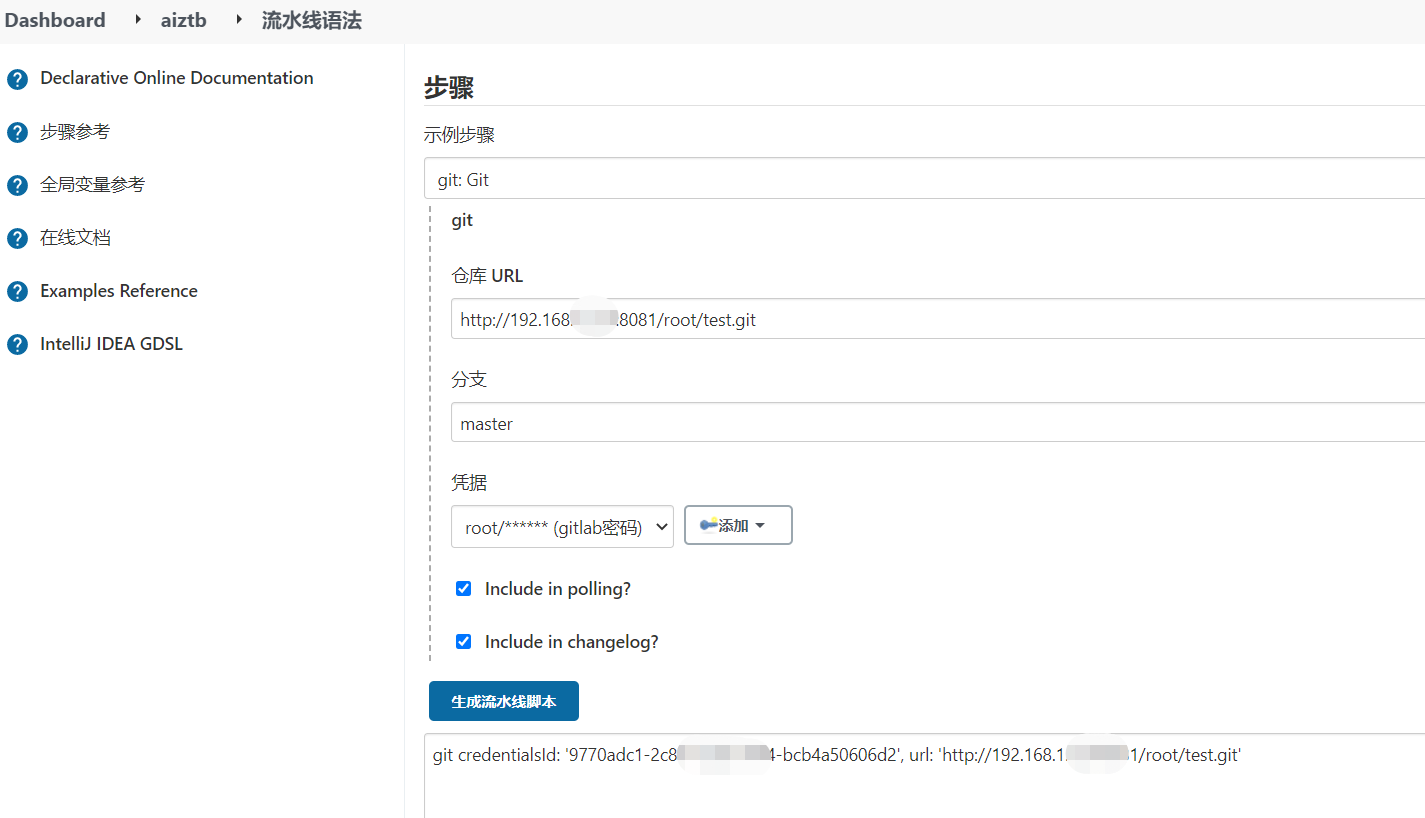1425x818 pixels.
Task: Click 生成流水线脚本 button
Action: click(504, 701)
